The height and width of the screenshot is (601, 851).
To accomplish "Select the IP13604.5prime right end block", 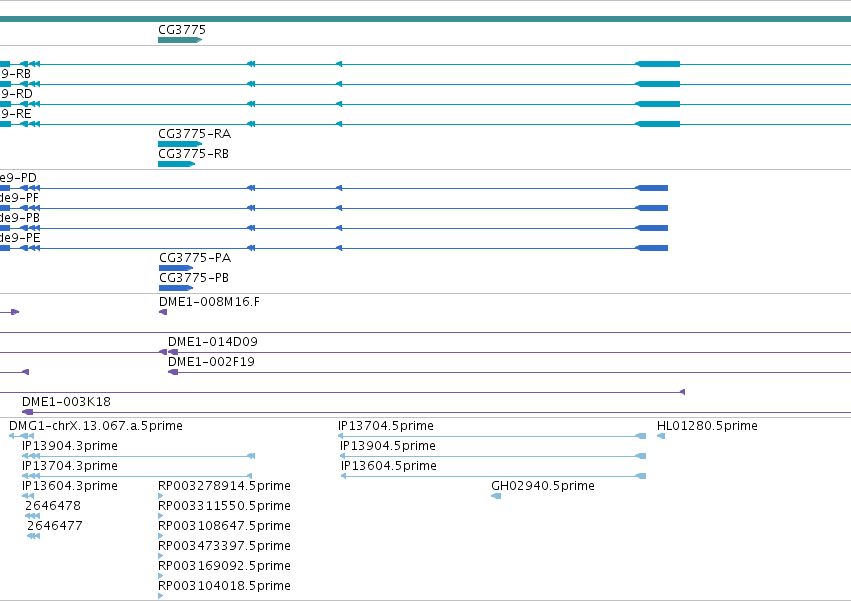I will point(640,476).
